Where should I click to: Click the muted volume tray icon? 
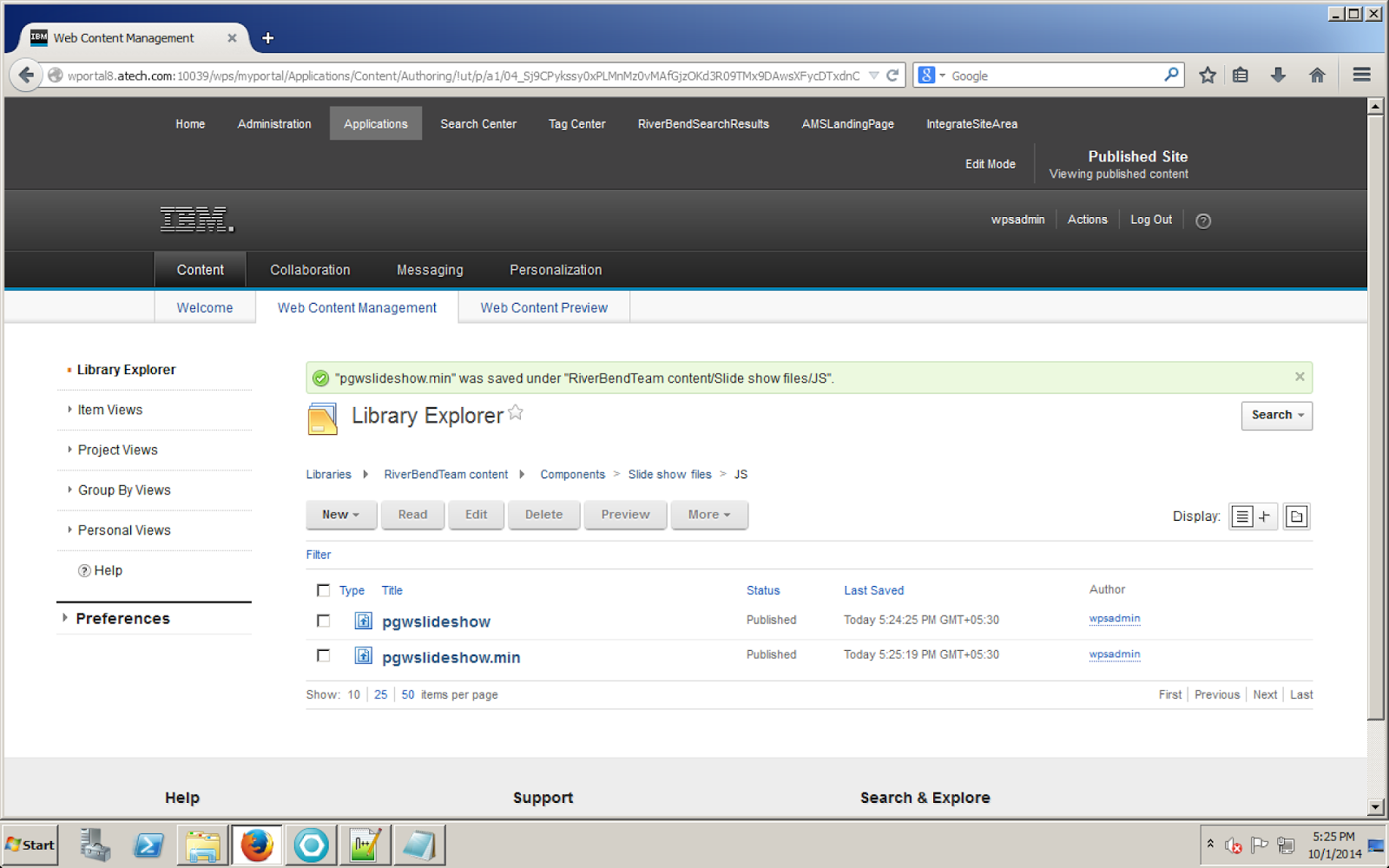tap(1234, 845)
